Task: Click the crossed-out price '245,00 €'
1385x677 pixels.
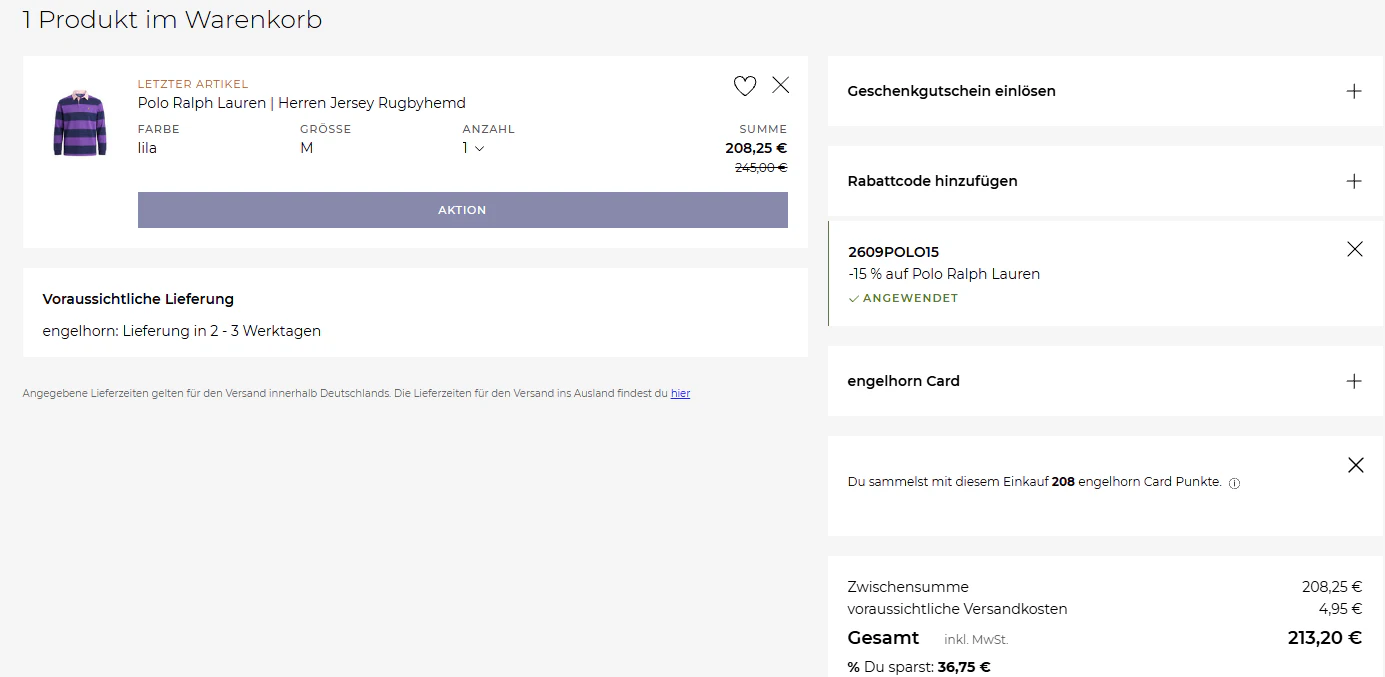Action: coord(761,168)
